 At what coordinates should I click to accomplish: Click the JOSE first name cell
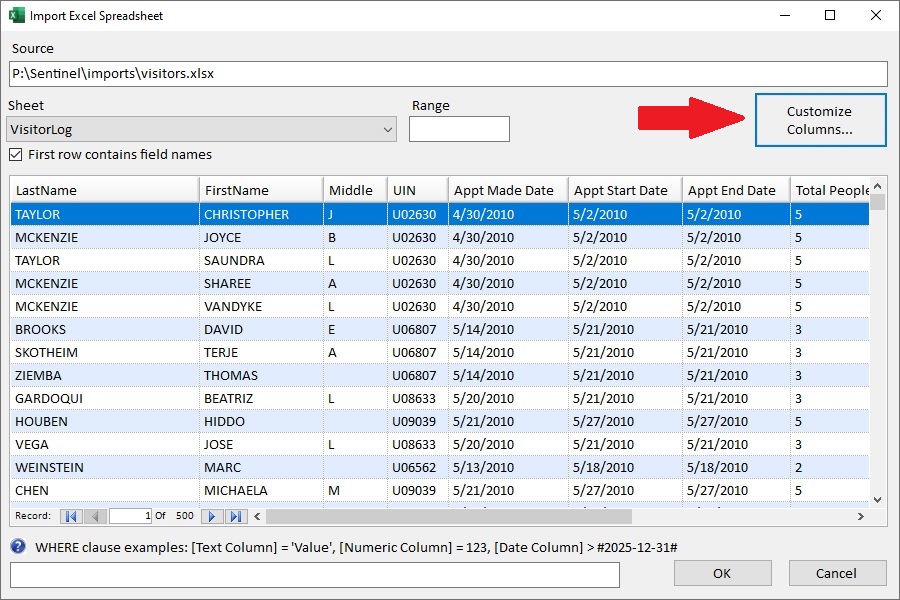[x=261, y=444]
